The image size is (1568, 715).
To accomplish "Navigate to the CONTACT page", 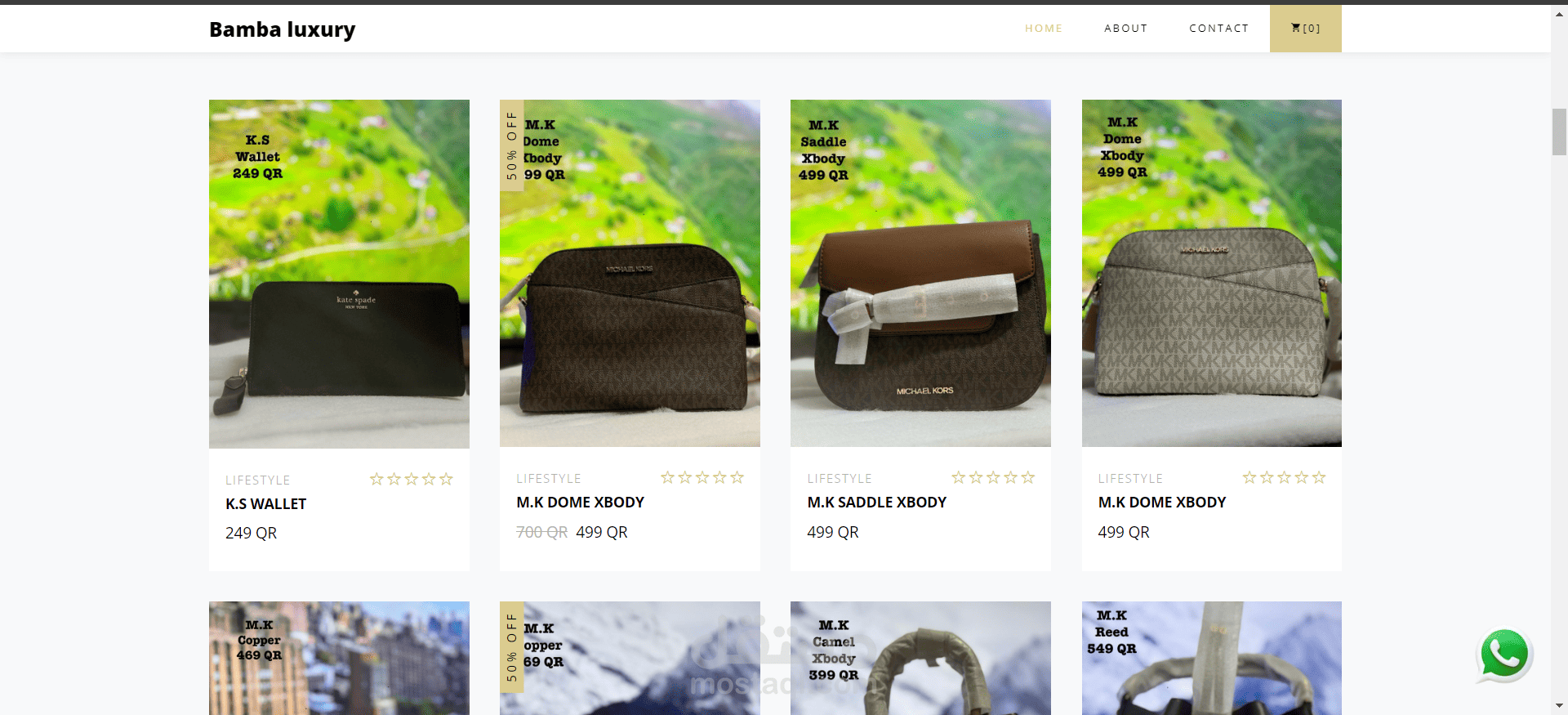I will tap(1219, 29).
